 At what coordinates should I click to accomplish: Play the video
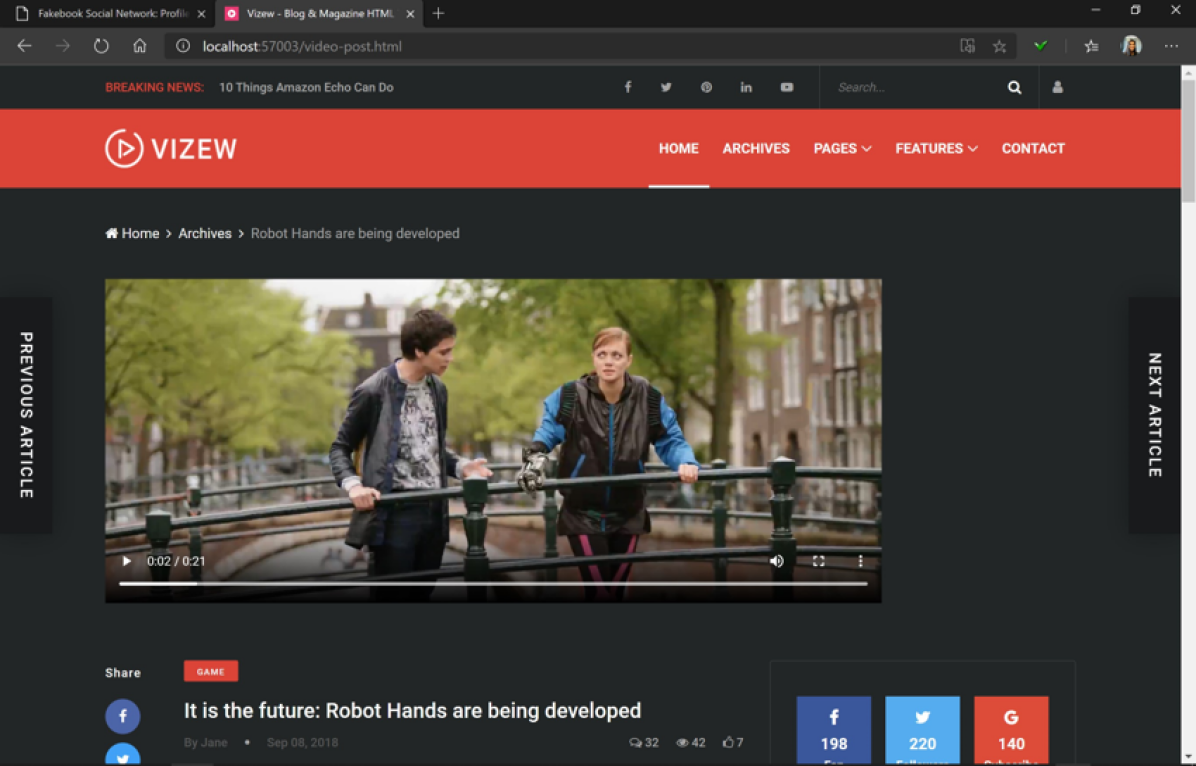126,561
